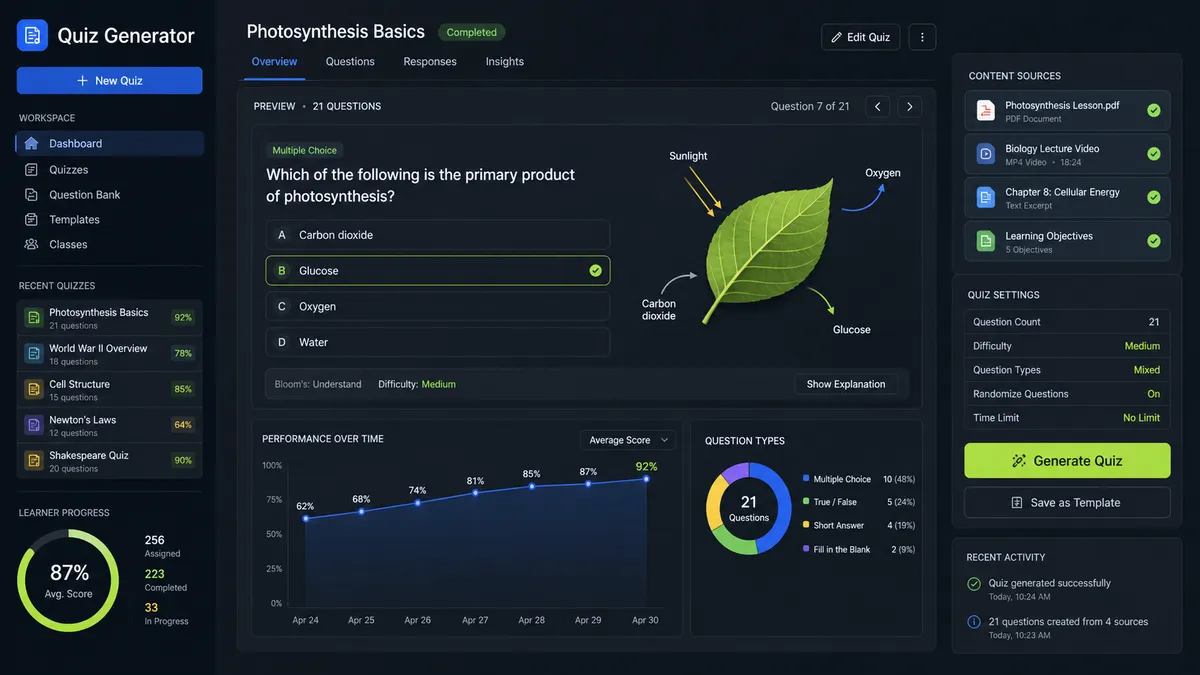The height and width of the screenshot is (675, 1200).
Task: Click the info icon beside 21 questions created
Action: pos(974,622)
